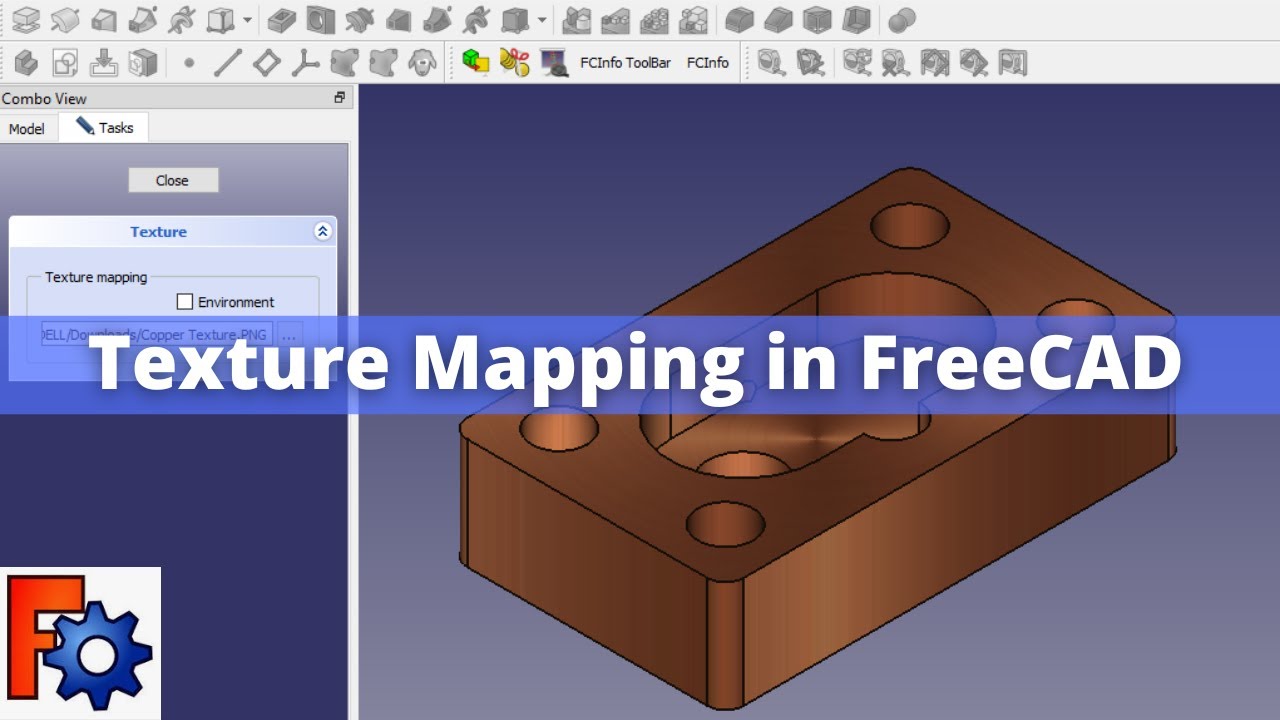Select the Revolution tool
The height and width of the screenshot is (720, 1280).
coord(65,19)
